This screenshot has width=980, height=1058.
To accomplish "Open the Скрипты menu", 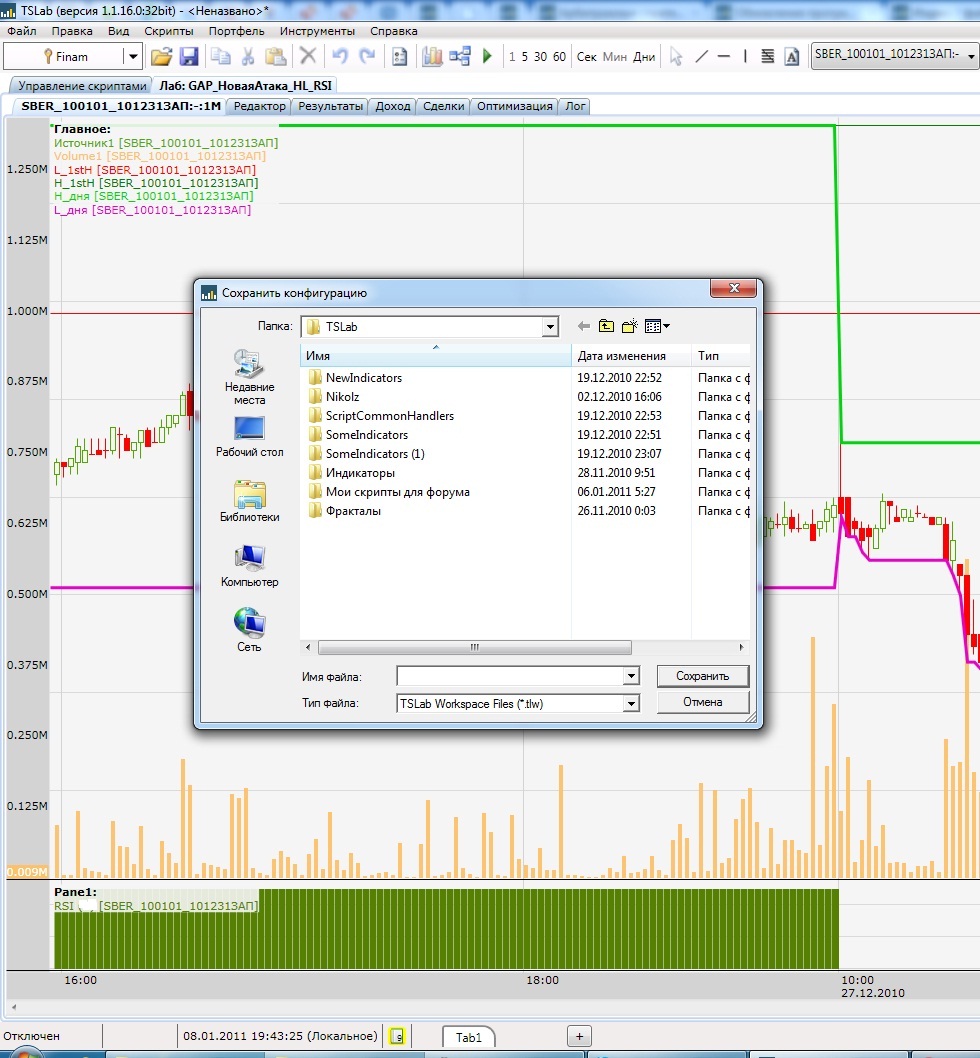I will [x=169, y=31].
